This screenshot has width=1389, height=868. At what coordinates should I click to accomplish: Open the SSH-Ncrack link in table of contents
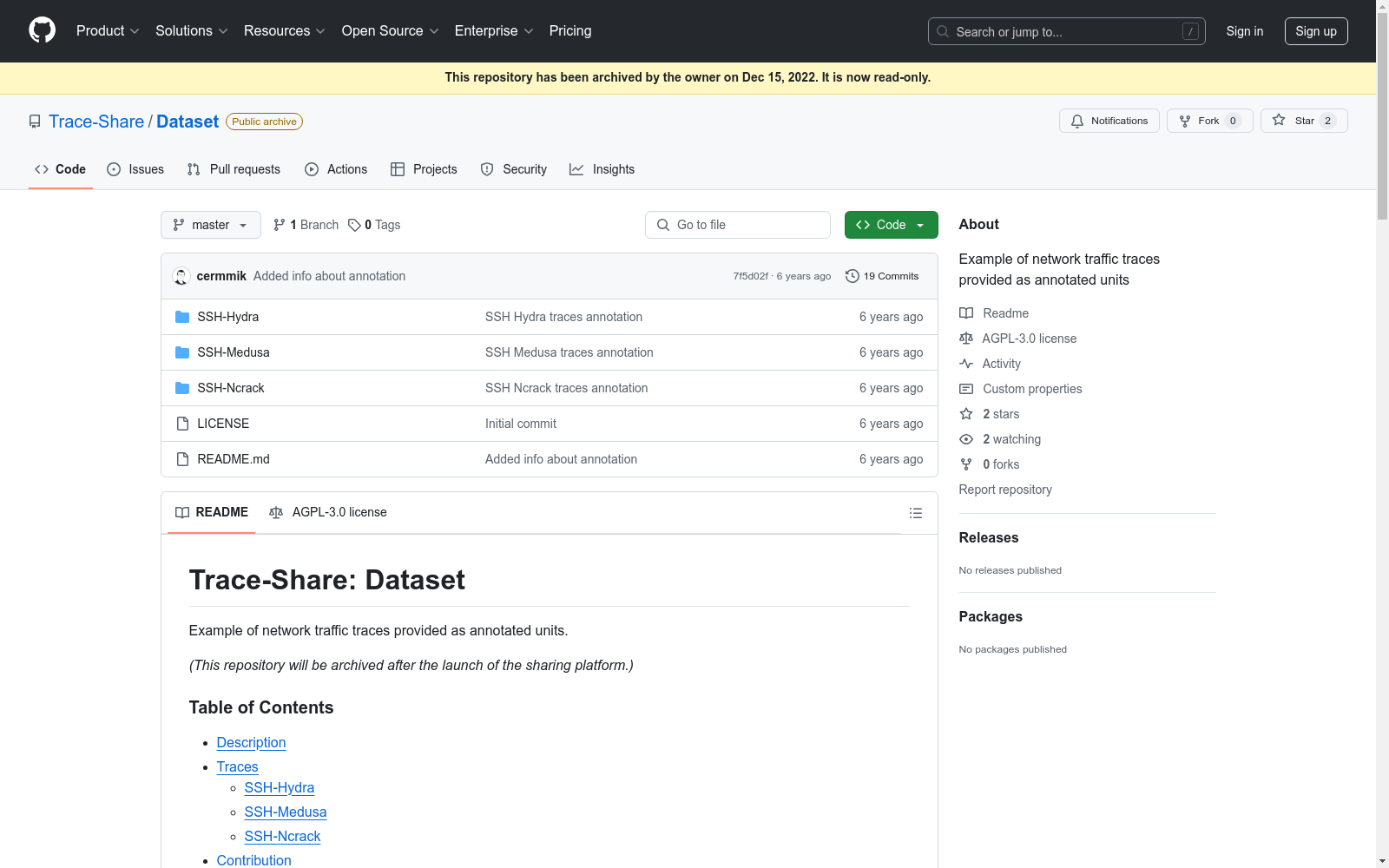pyautogui.click(x=283, y=836)
